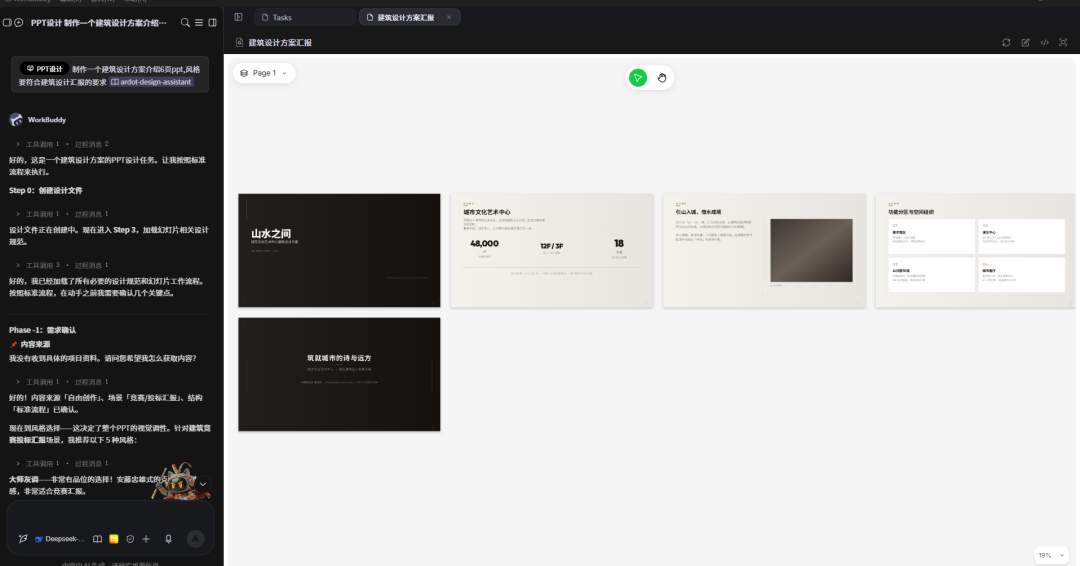Image resolution: width=1080 pixels, height=566 pixels.
Task: Select the green pointer tool
Action: pyautogui.click(x=638, y=78)
